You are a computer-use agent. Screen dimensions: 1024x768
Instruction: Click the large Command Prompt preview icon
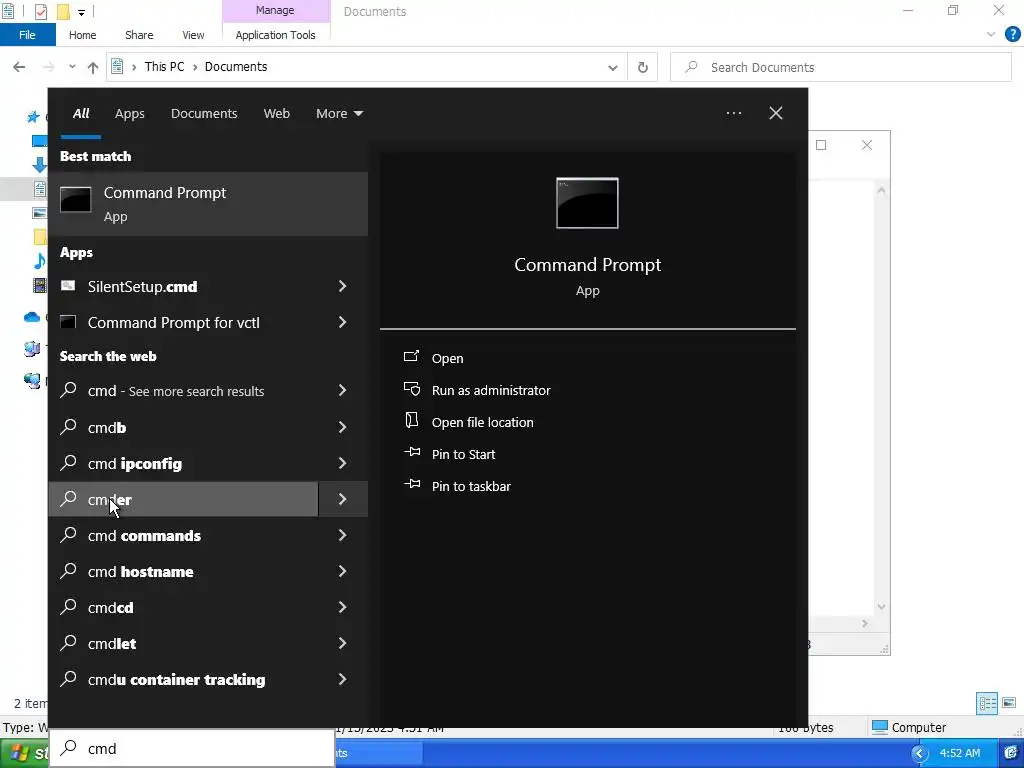[587, 203]
